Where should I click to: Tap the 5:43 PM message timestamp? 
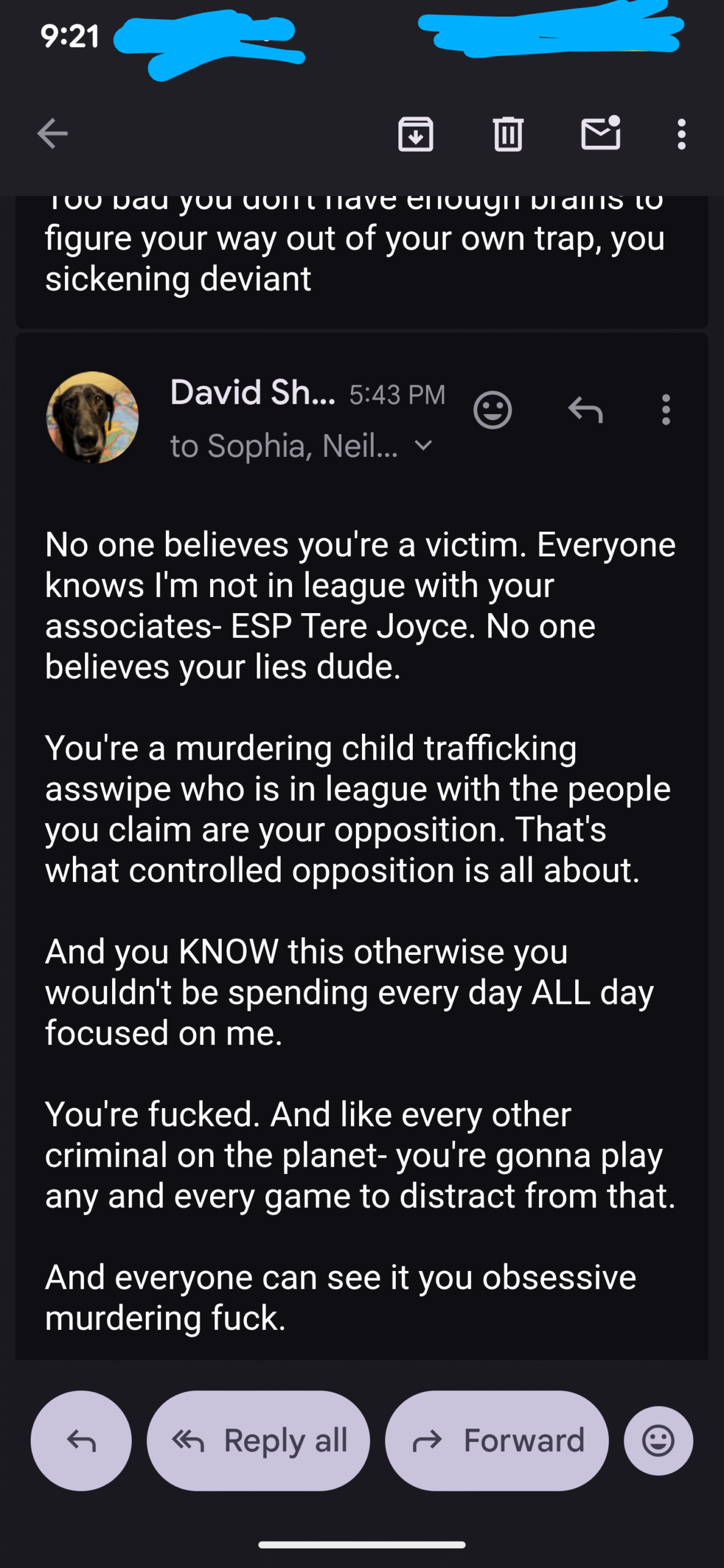[x=397, y=395]
